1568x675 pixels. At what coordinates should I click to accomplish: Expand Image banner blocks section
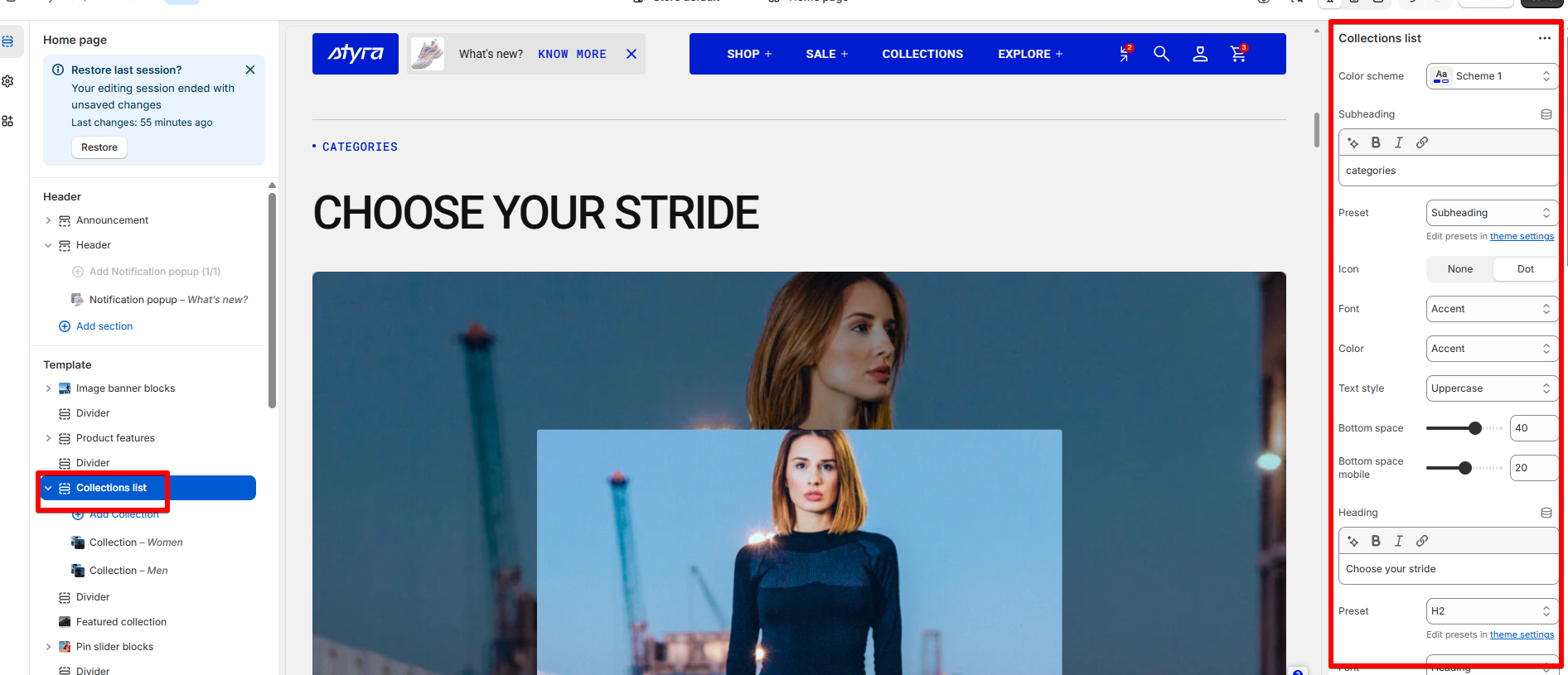pyautogui.click(x=48, y=388)
